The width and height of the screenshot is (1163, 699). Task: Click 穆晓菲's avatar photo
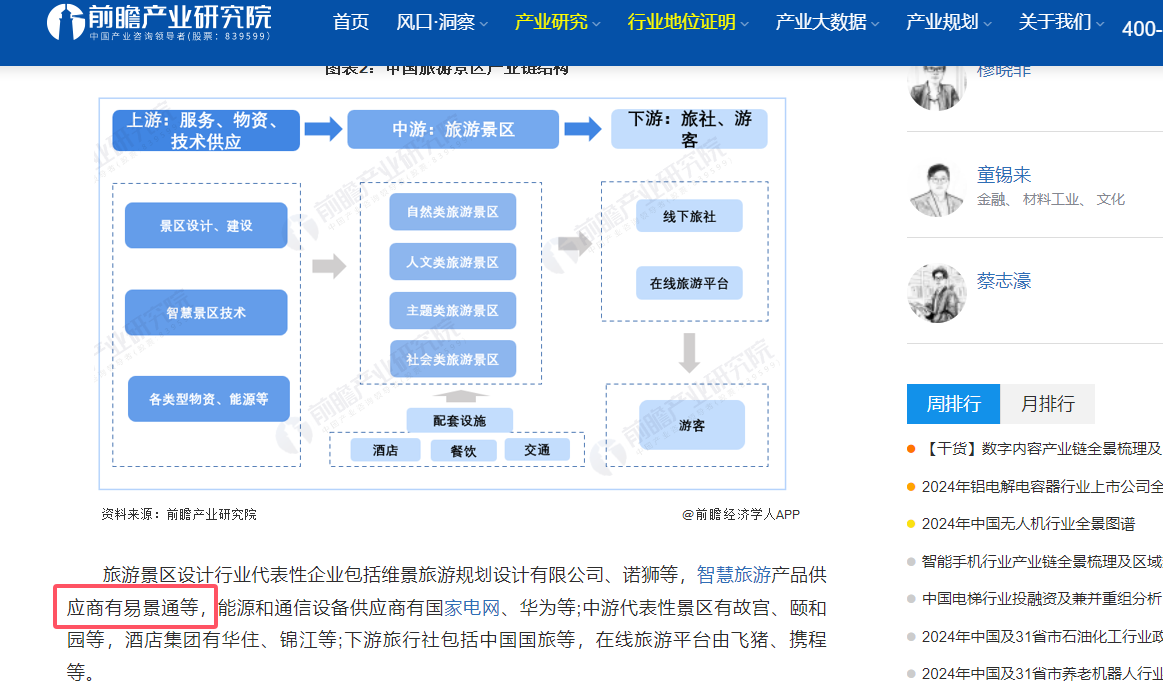(937, 88)
